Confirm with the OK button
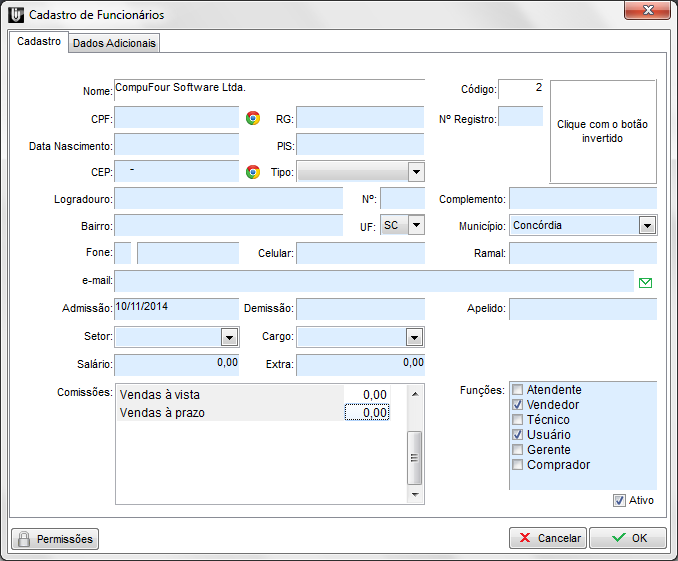678x561 pixels. 627,538
